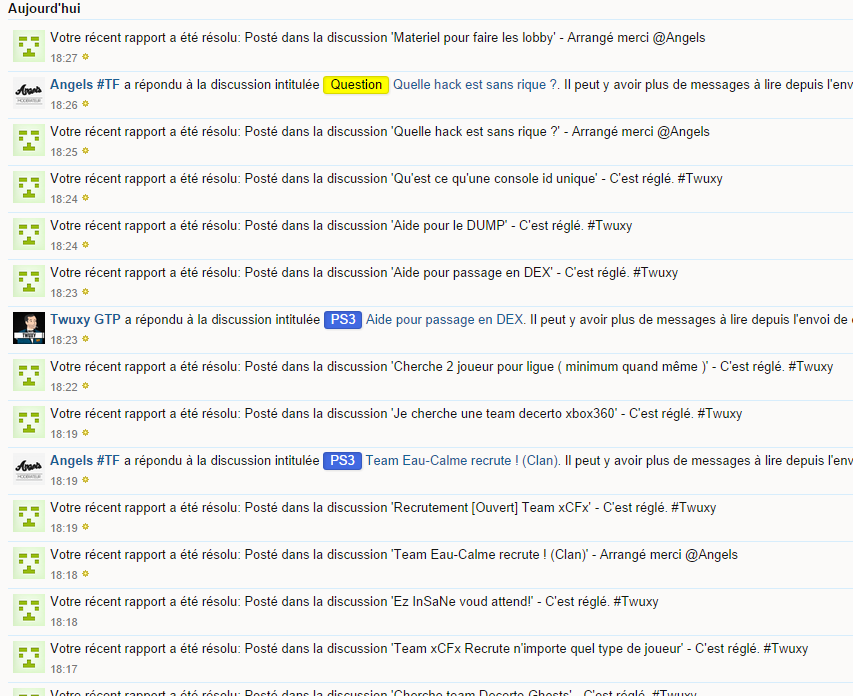Image resolution: width=853 pixels, height=696 pixels.
Task: Open thread link 'Aide pour passage en DEX'
Action: coord(444,319)
